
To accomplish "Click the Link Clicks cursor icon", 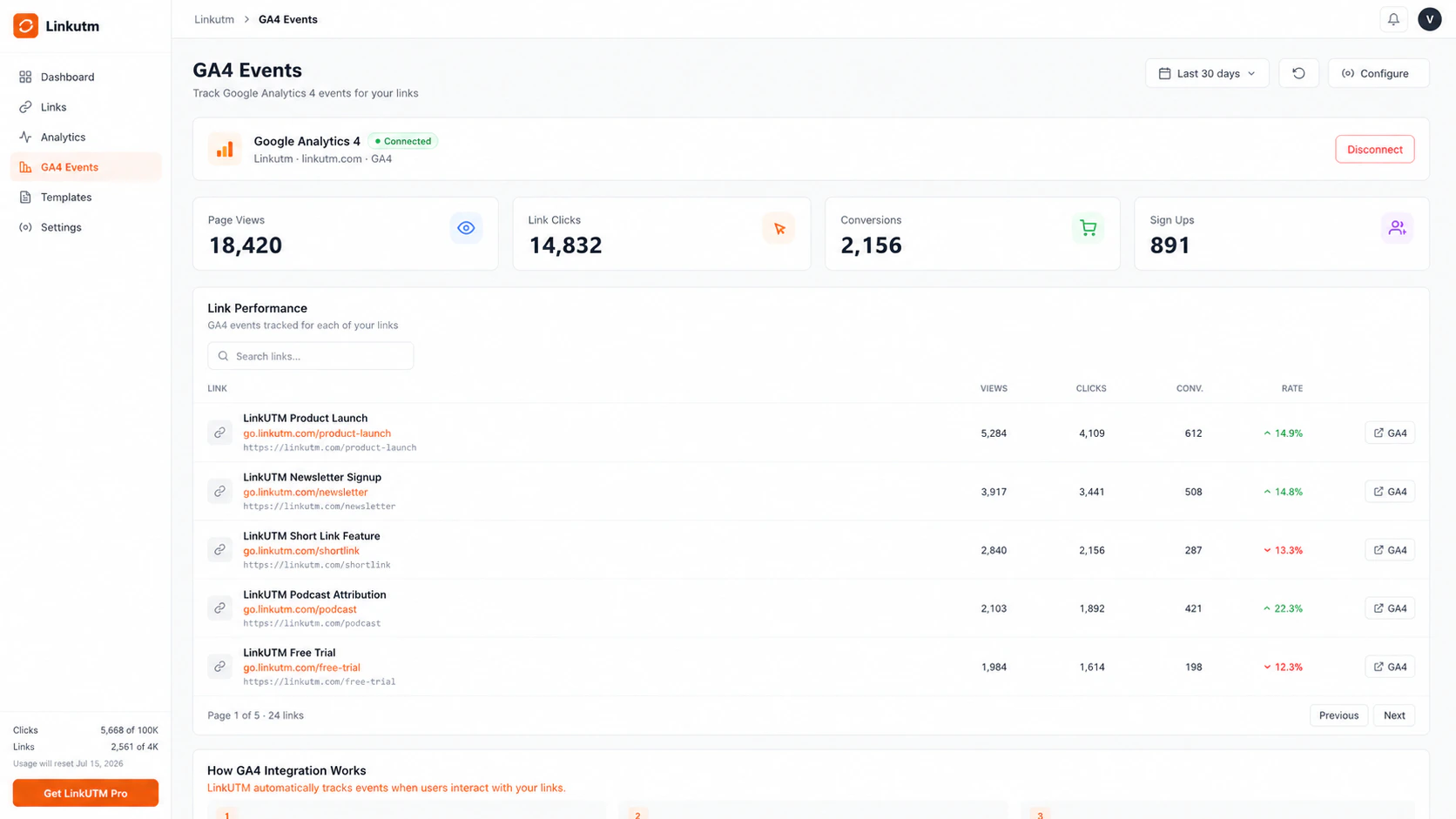I will 779,228.
